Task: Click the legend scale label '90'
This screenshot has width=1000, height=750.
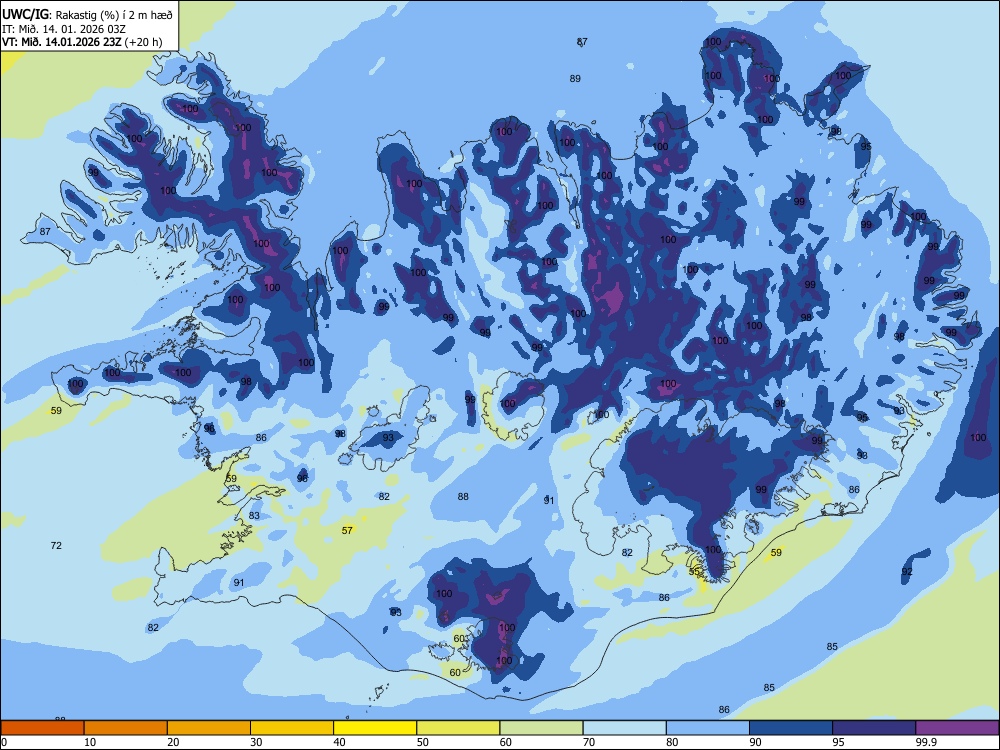Action: coord(756,742)
